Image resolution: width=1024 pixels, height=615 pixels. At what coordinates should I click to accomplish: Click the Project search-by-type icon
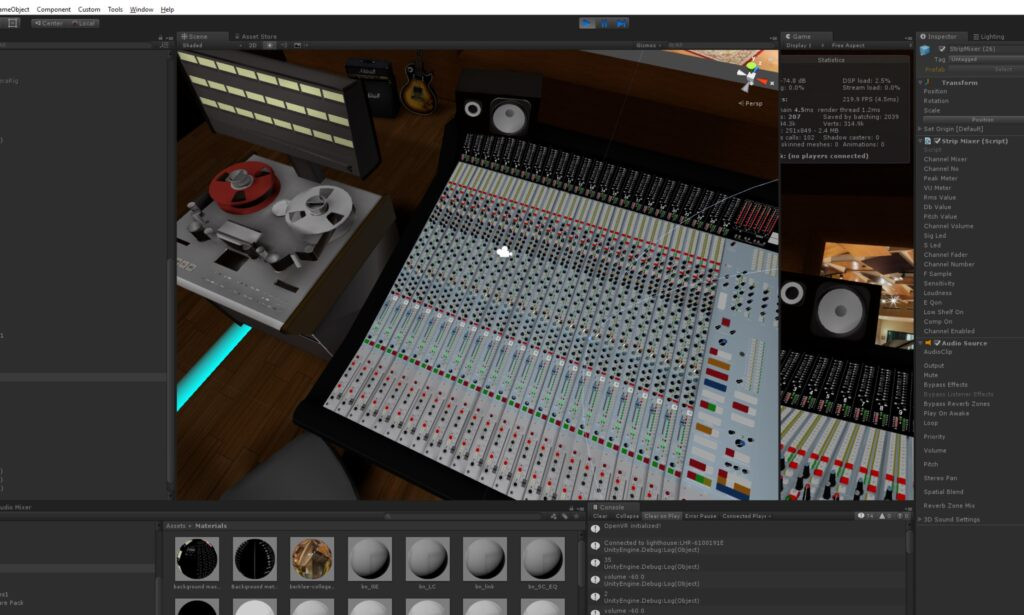554,516
